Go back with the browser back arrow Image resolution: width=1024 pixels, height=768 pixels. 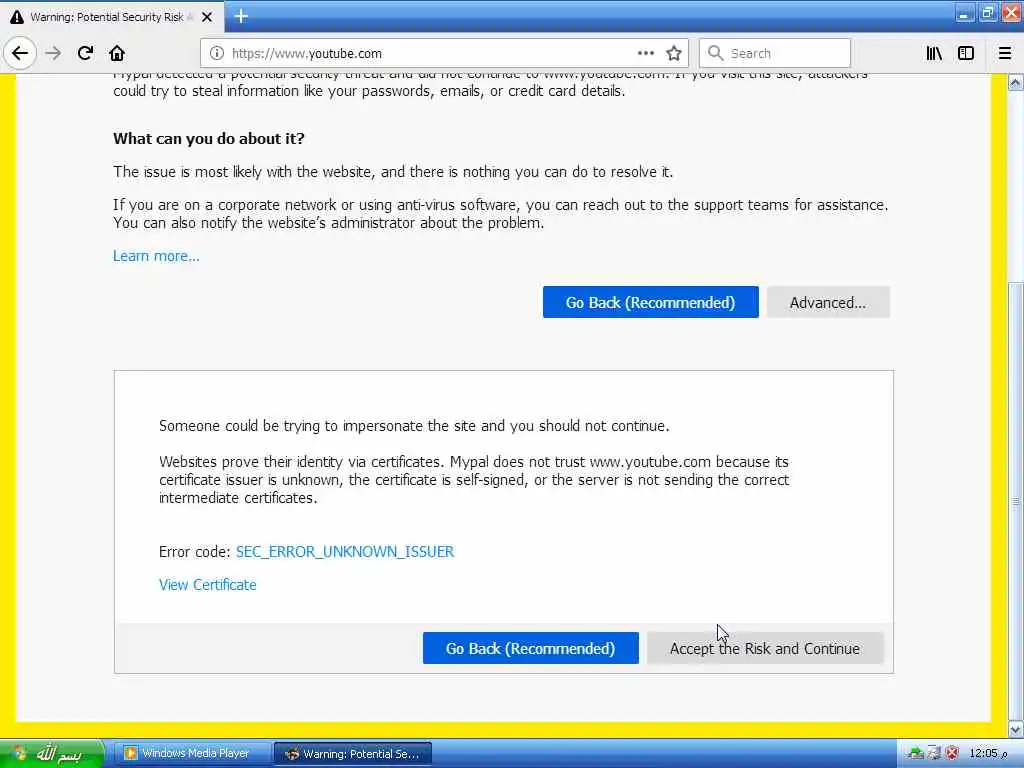[x=20, y=53]
